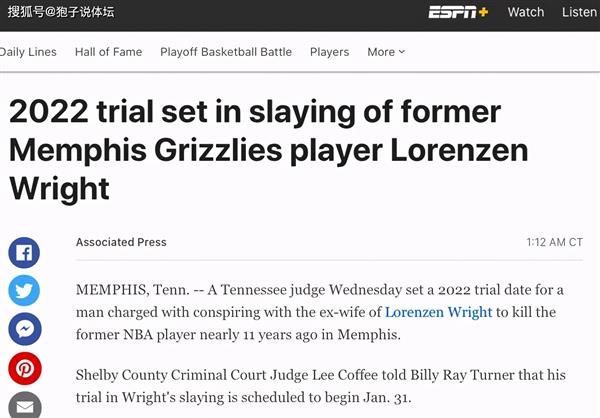The width and height of the screenshot is (600, 418).
Task: Open the Hall of Fame tab
Action: (x=108, y=52)
